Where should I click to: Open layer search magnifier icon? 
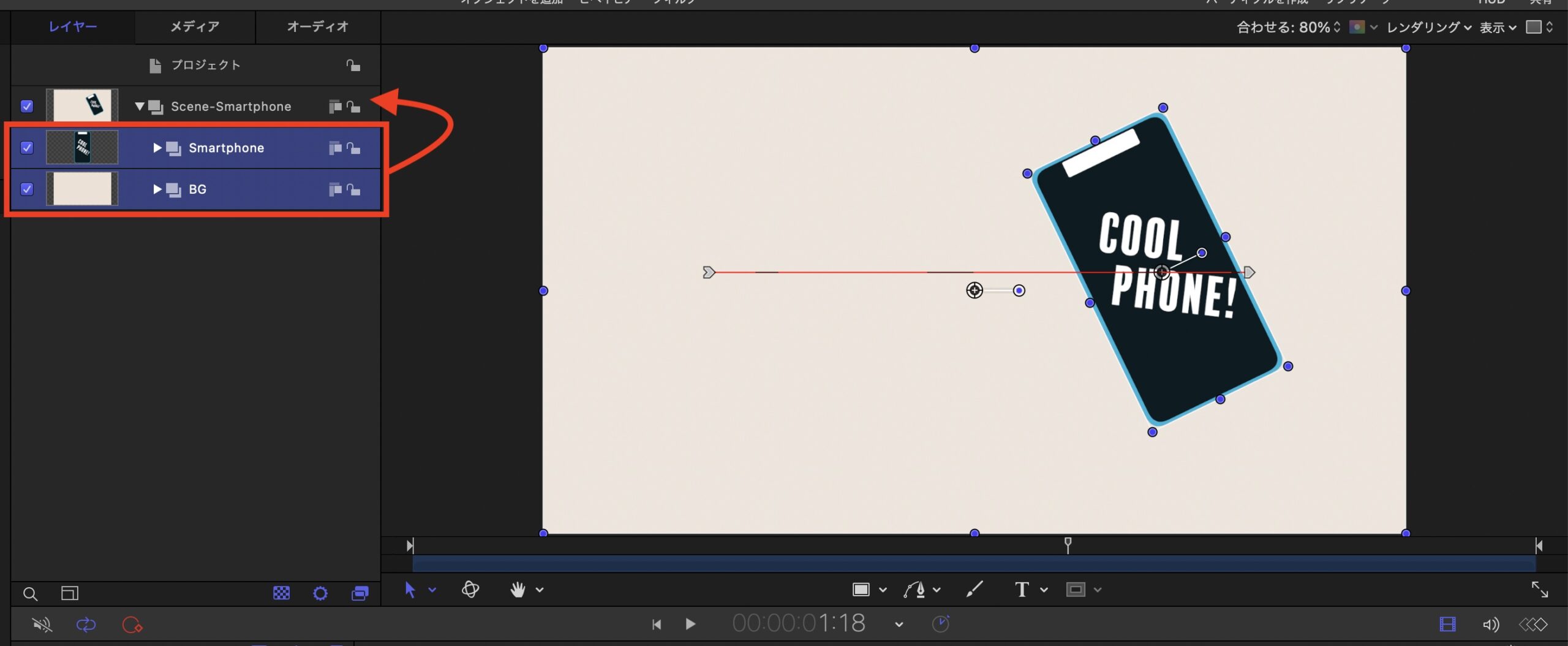pyautogui.click(x=30, y=593)
